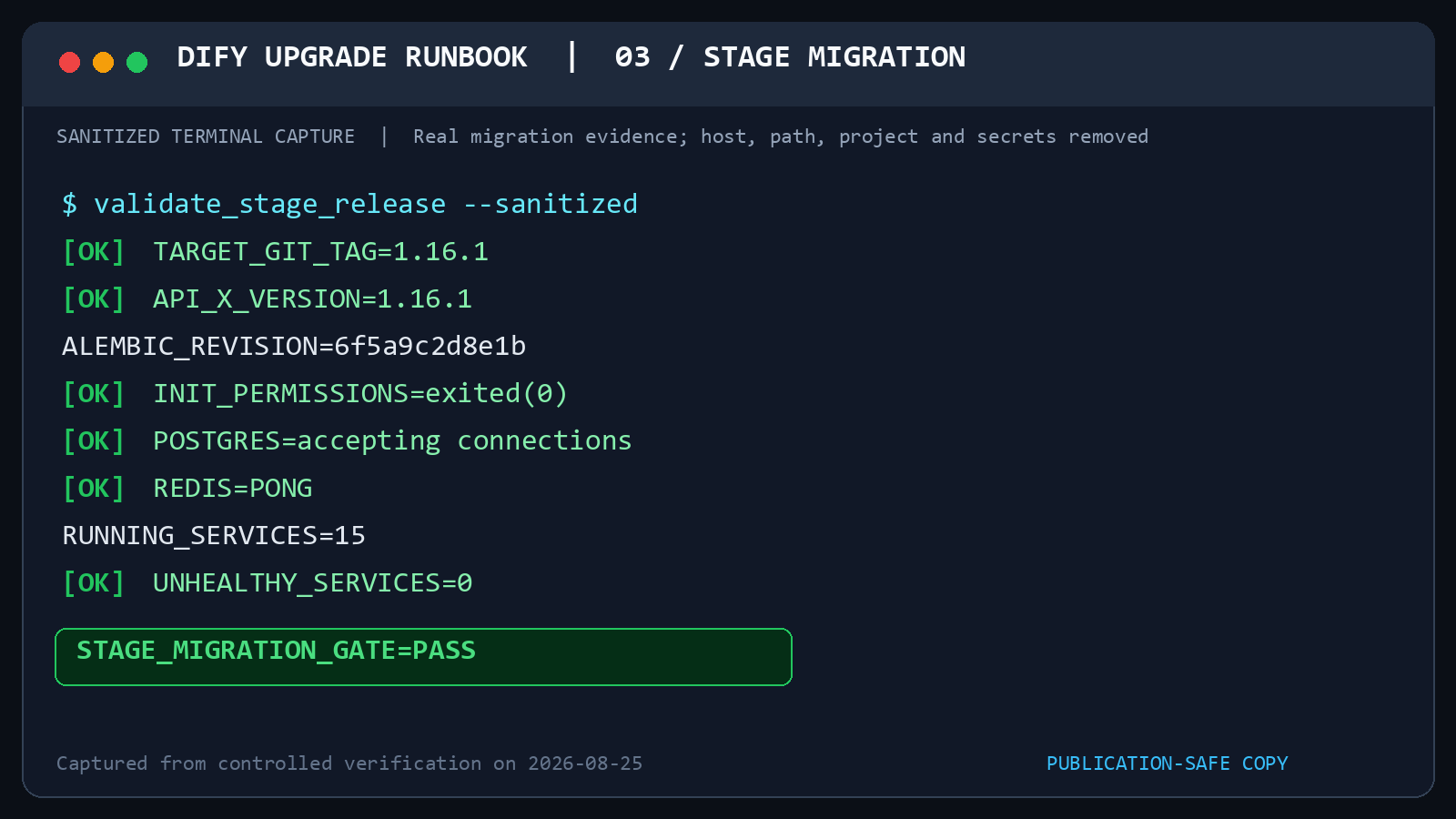Click the "03 / STAGE MIGRATION" heading
This screenshot has height=819, width=1456.
(x=790, y=57)
